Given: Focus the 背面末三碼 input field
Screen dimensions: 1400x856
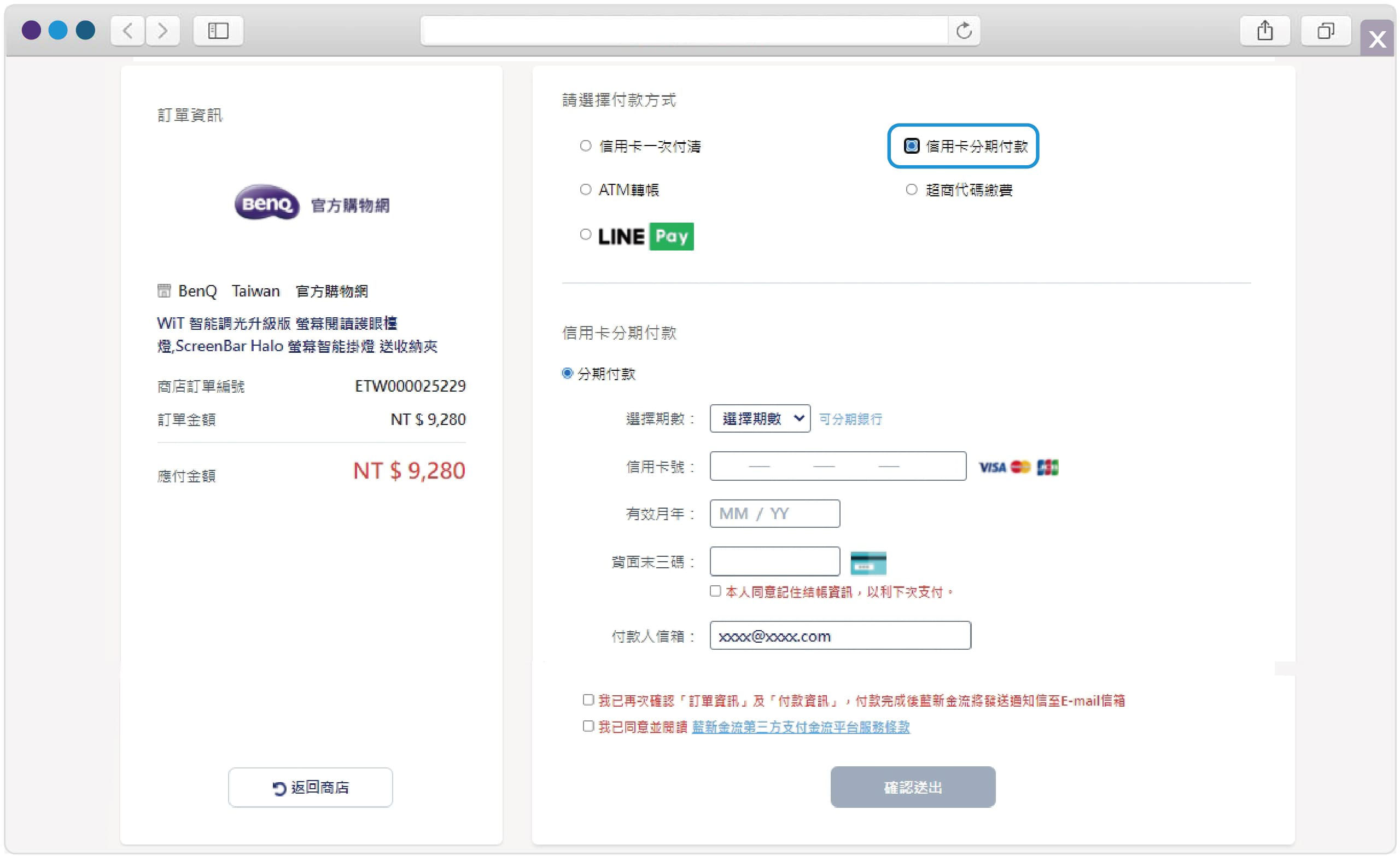Looking at the screenshot, I should 775,562.
